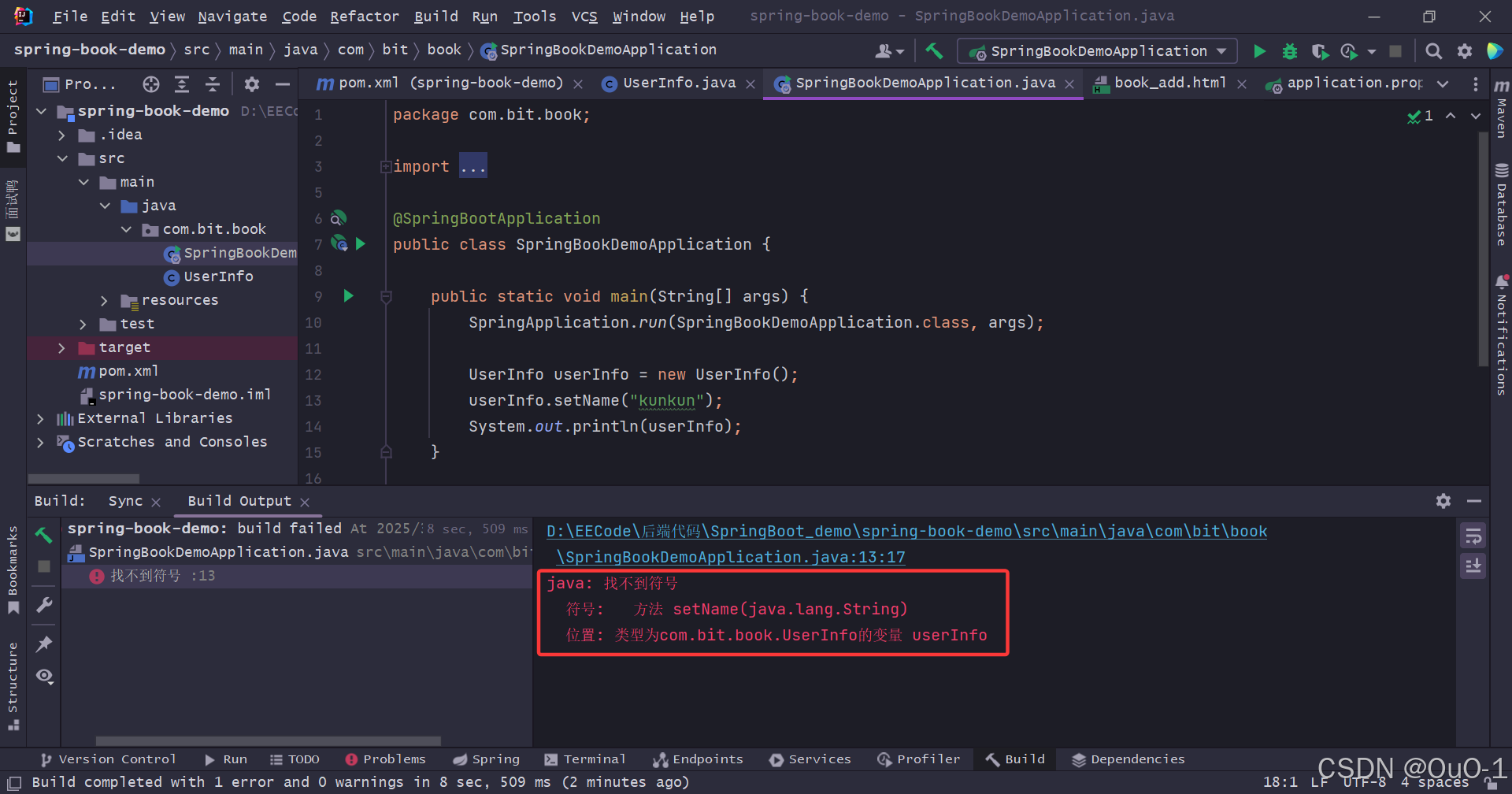Expand the resources folder
This screenshot has width=1512, height=794.
coord(105,301)
